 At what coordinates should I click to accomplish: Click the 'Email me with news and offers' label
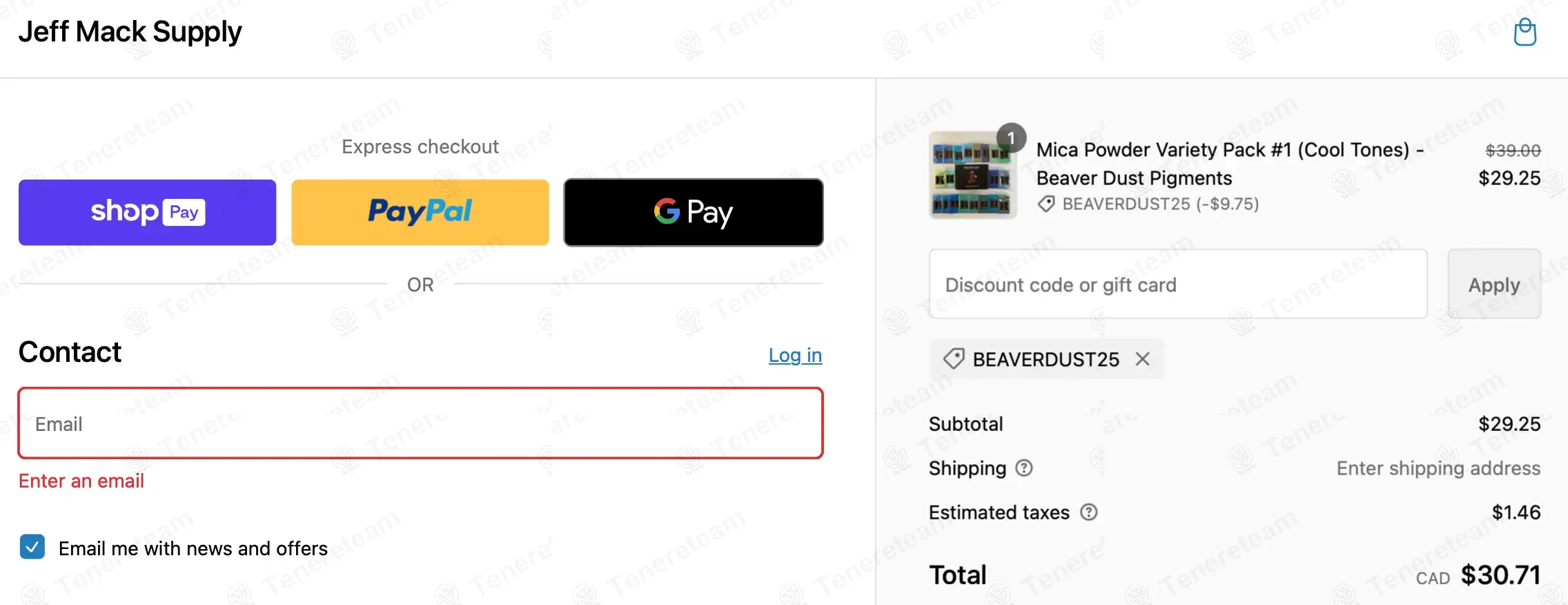pyautogui.click(x=193, y=548)
